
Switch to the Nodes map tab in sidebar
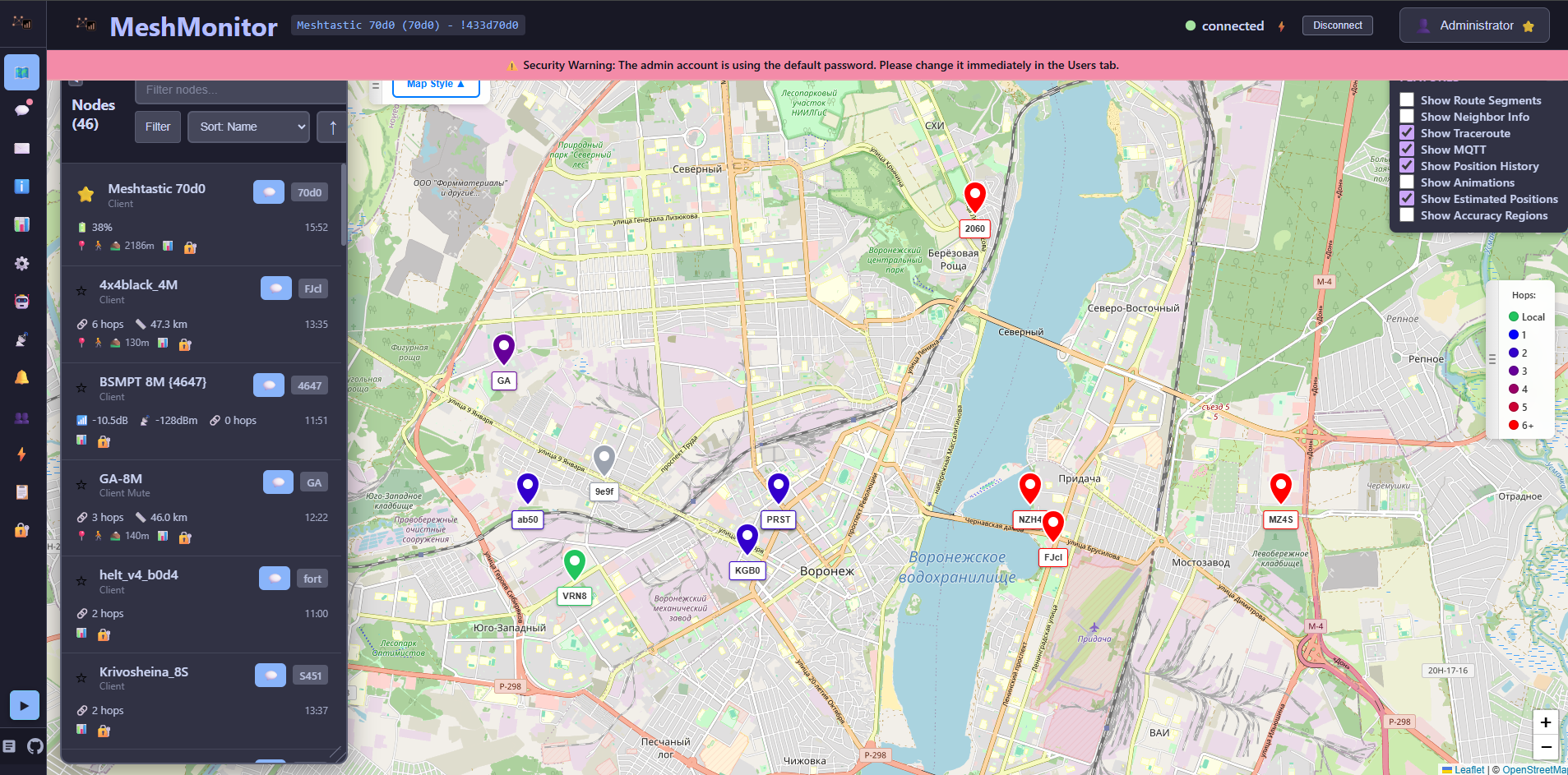point(22,72)
